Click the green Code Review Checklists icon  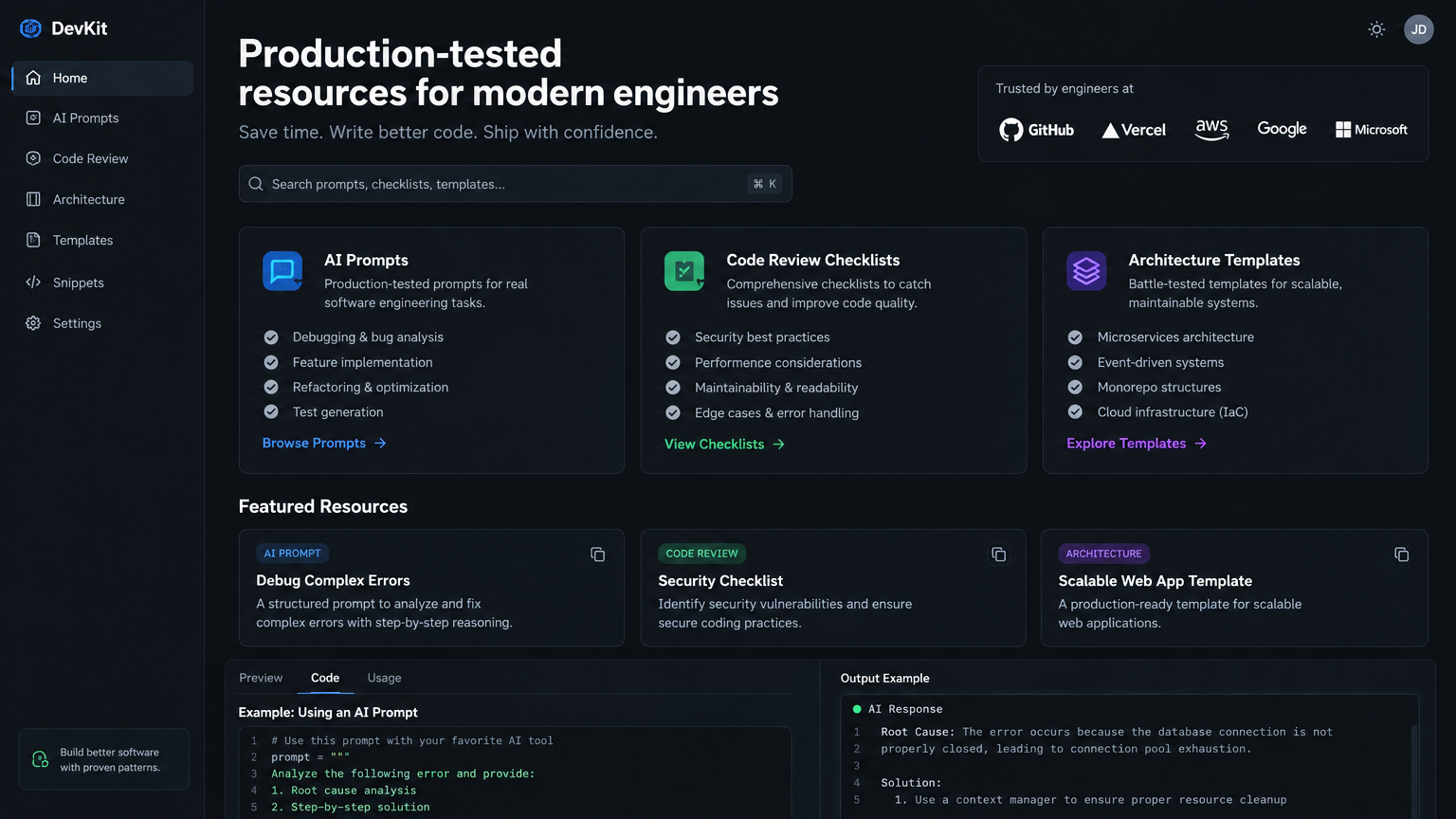coord(684,271)
